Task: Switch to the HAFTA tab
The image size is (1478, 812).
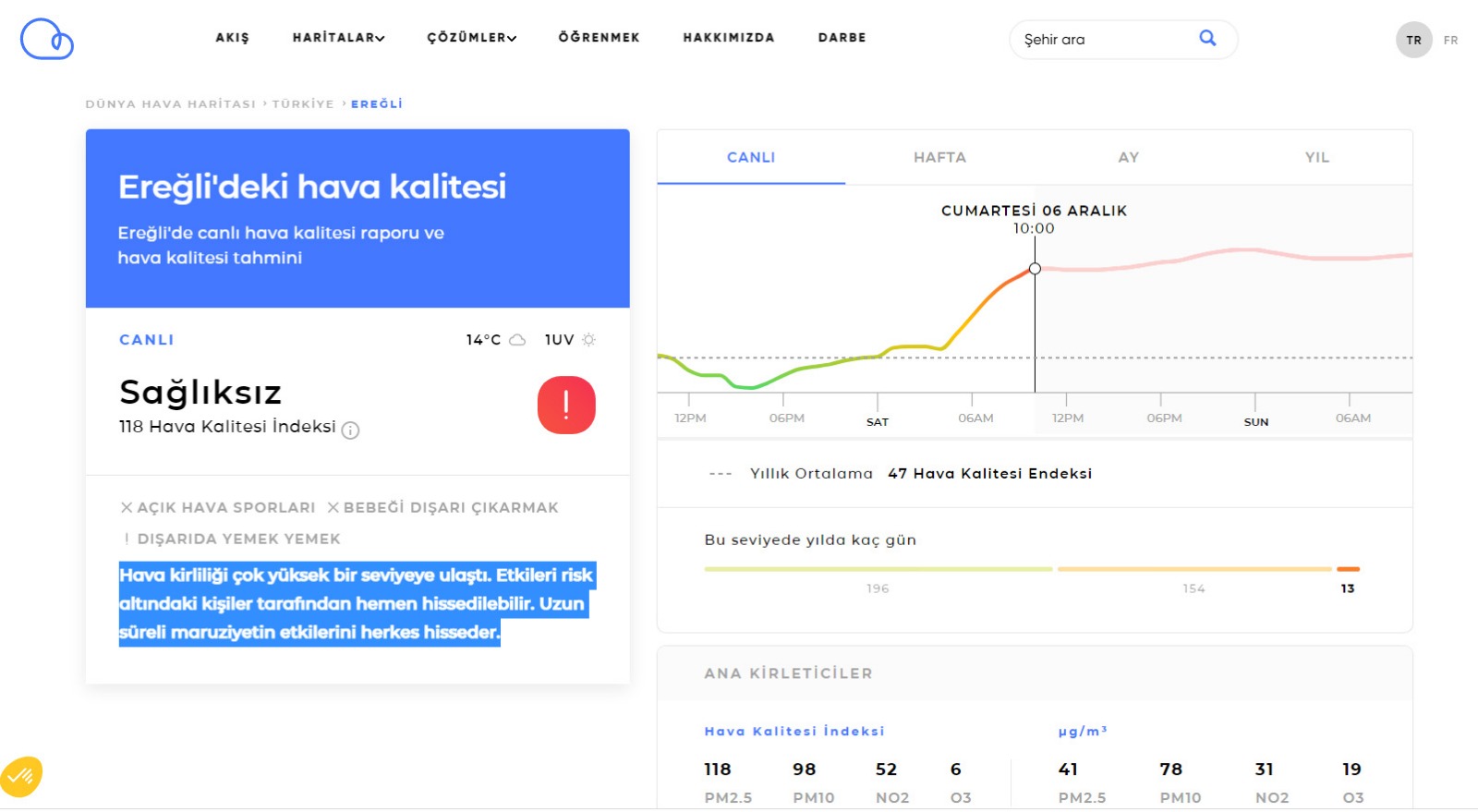Action: point(939,157)
